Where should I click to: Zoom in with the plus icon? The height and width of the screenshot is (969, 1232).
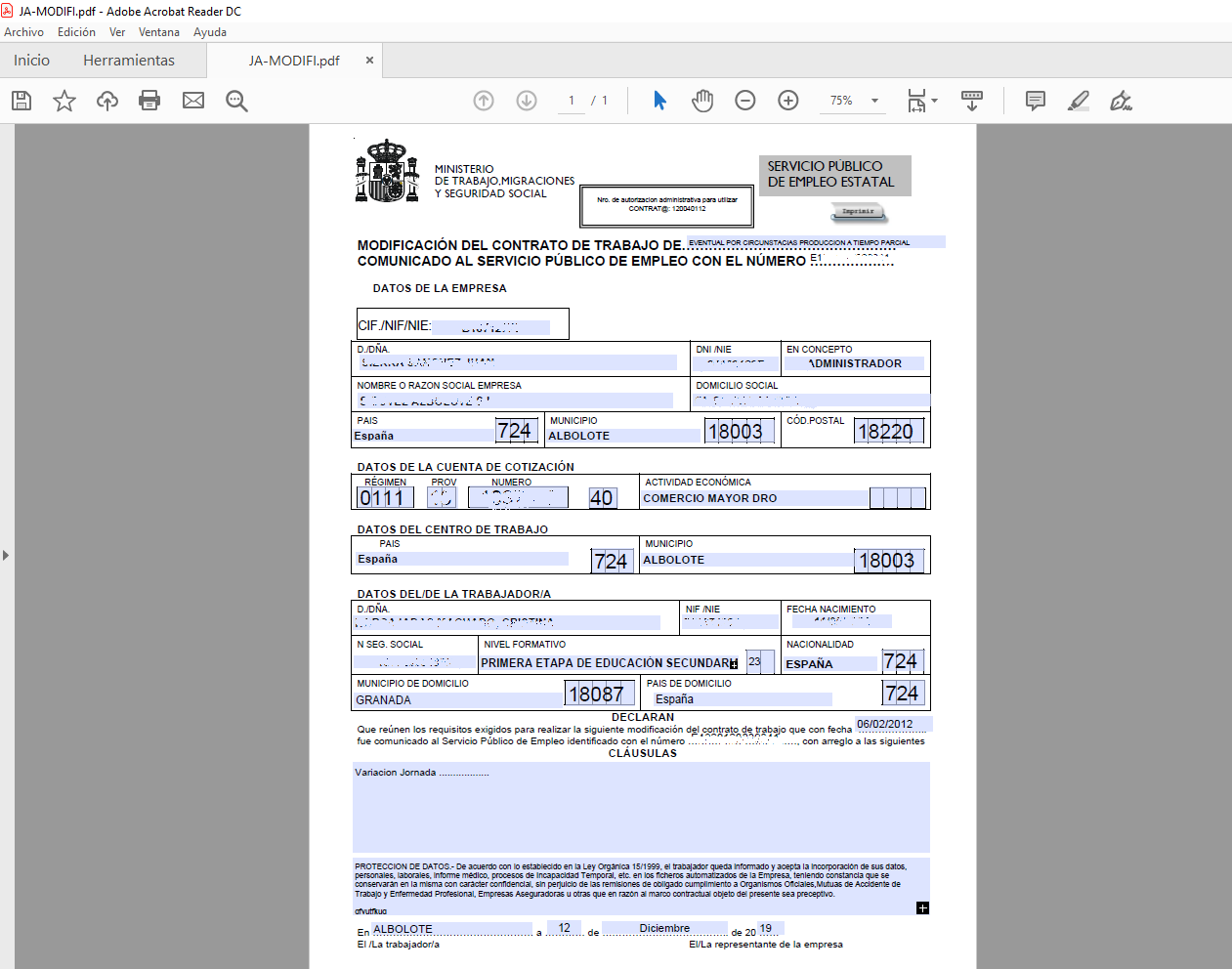788,101
